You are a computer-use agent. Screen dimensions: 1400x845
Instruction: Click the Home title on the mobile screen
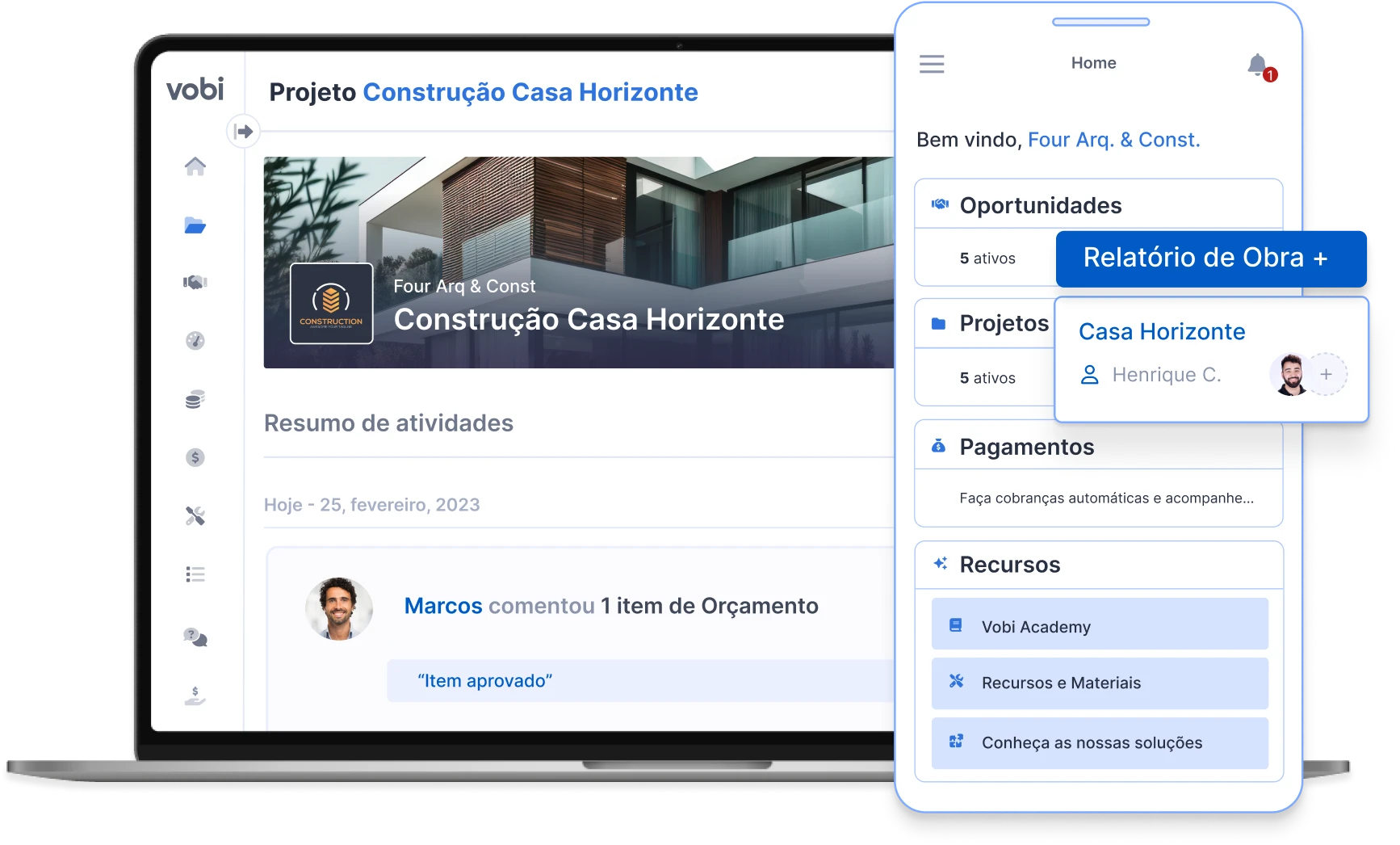click(1093, 63)
